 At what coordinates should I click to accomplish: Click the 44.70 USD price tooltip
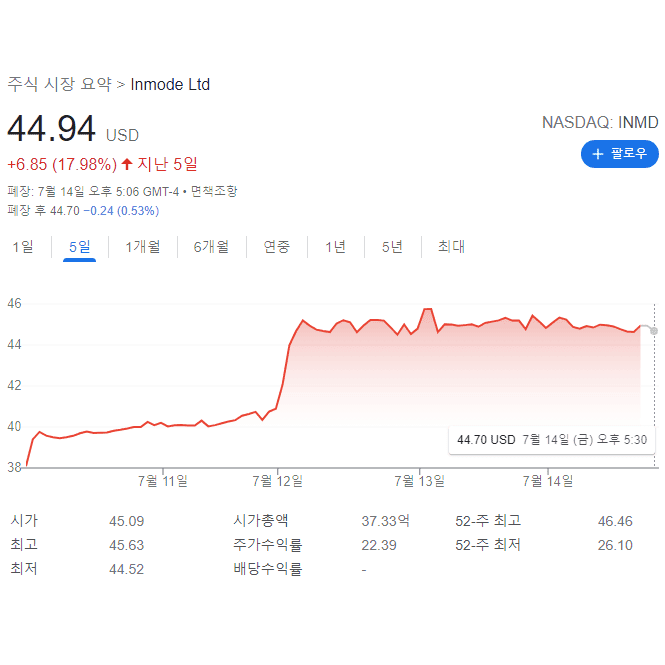point(552,440)
